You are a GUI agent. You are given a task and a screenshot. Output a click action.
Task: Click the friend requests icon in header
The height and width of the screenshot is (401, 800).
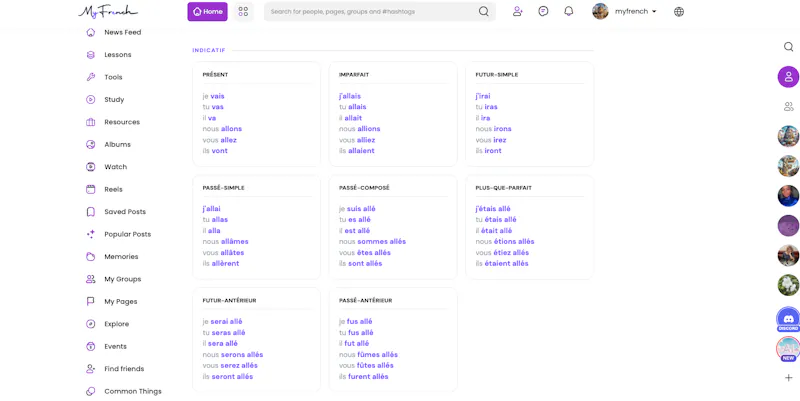coord(517,11)
